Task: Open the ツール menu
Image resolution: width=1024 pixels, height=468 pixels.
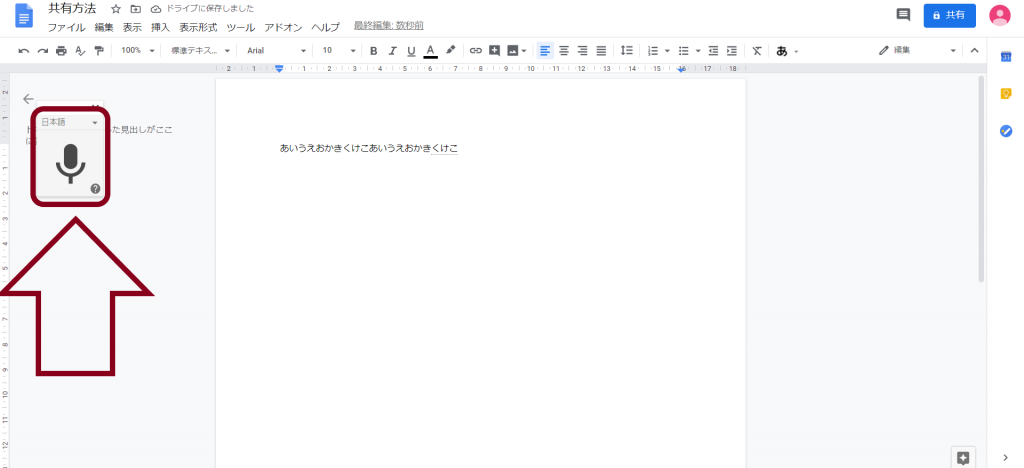Action: point(240,27)
